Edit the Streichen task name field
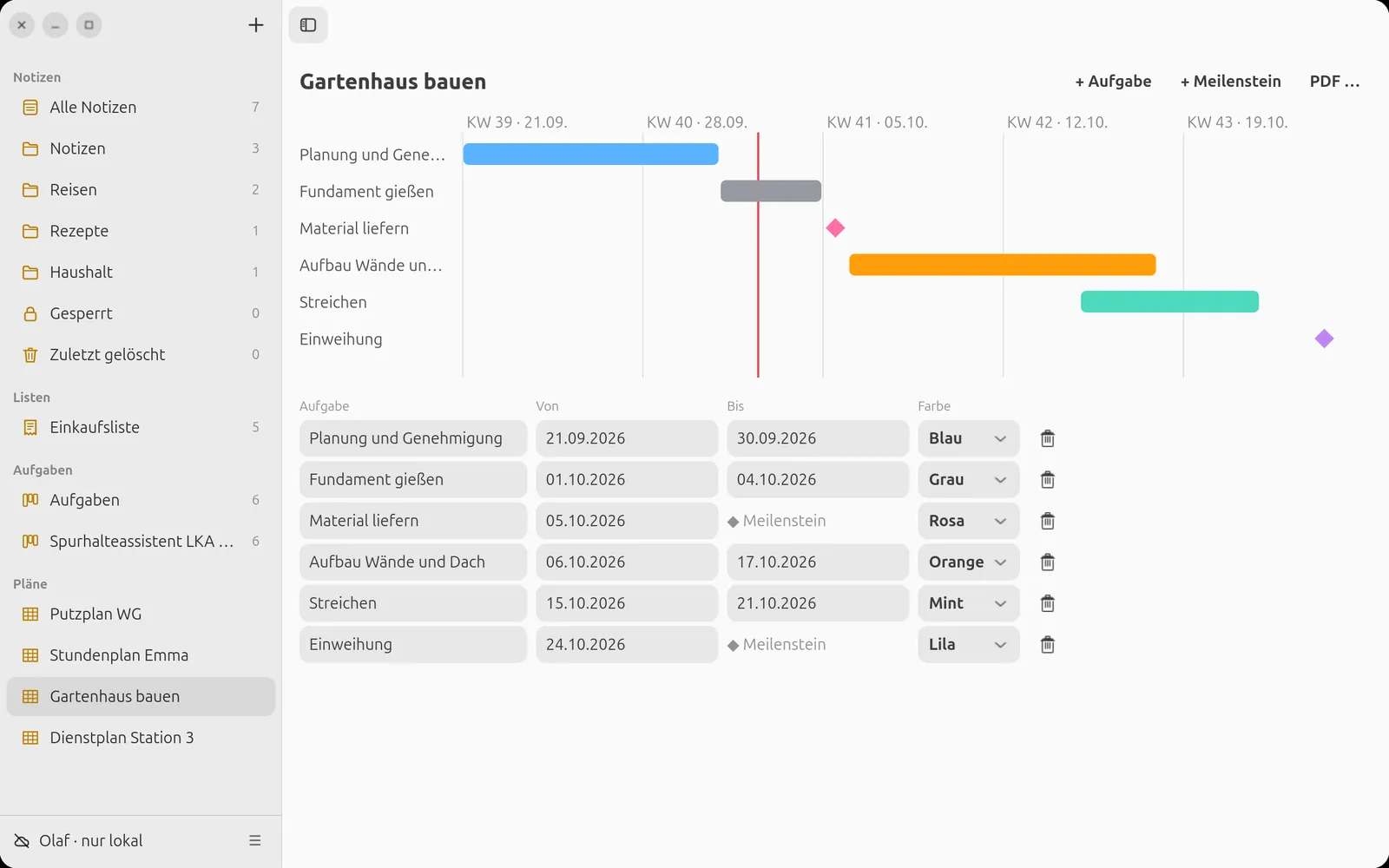This screenshot has height=868, width=1389. 413,603
